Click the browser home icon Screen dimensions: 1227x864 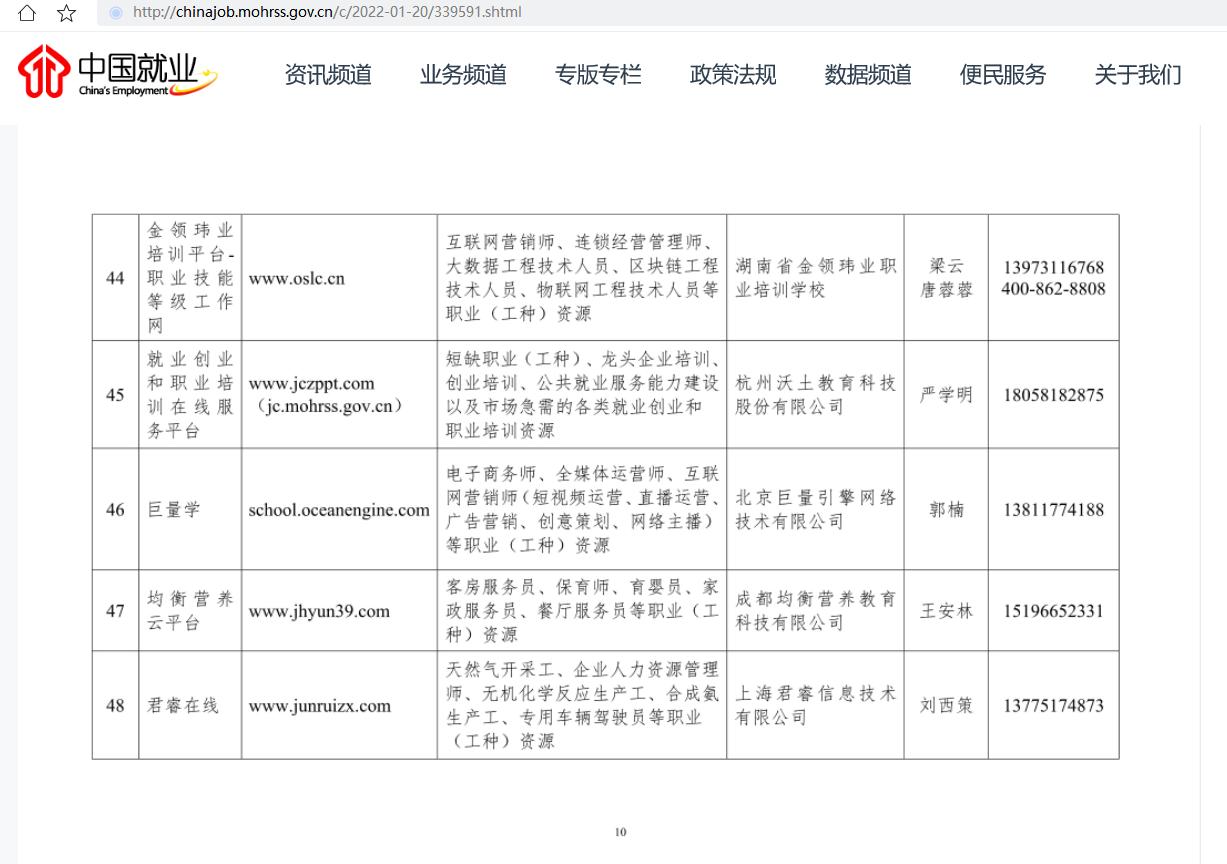coord(29,12)
